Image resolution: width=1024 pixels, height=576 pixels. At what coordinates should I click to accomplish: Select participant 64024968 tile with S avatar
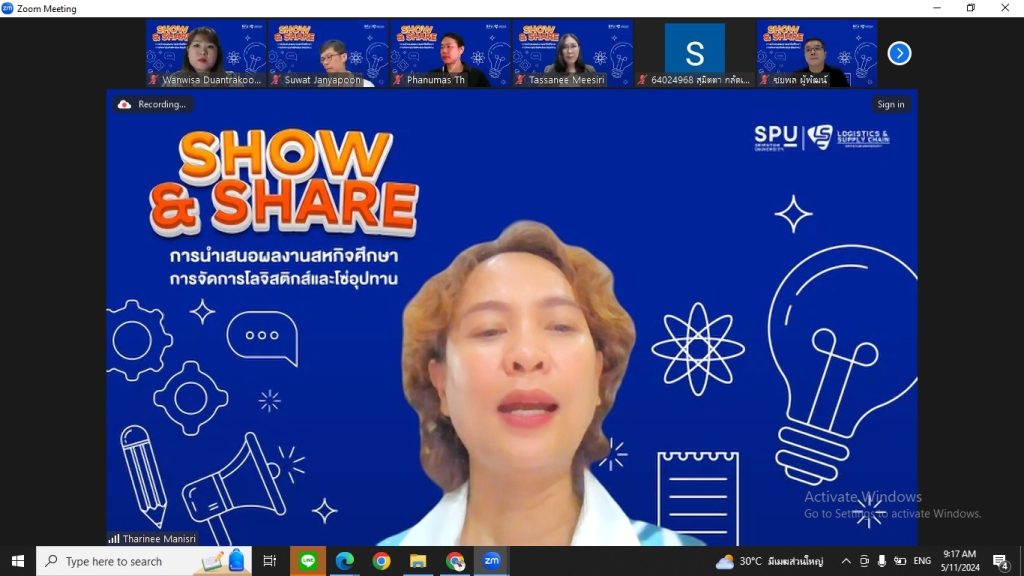tap(695, 54)
